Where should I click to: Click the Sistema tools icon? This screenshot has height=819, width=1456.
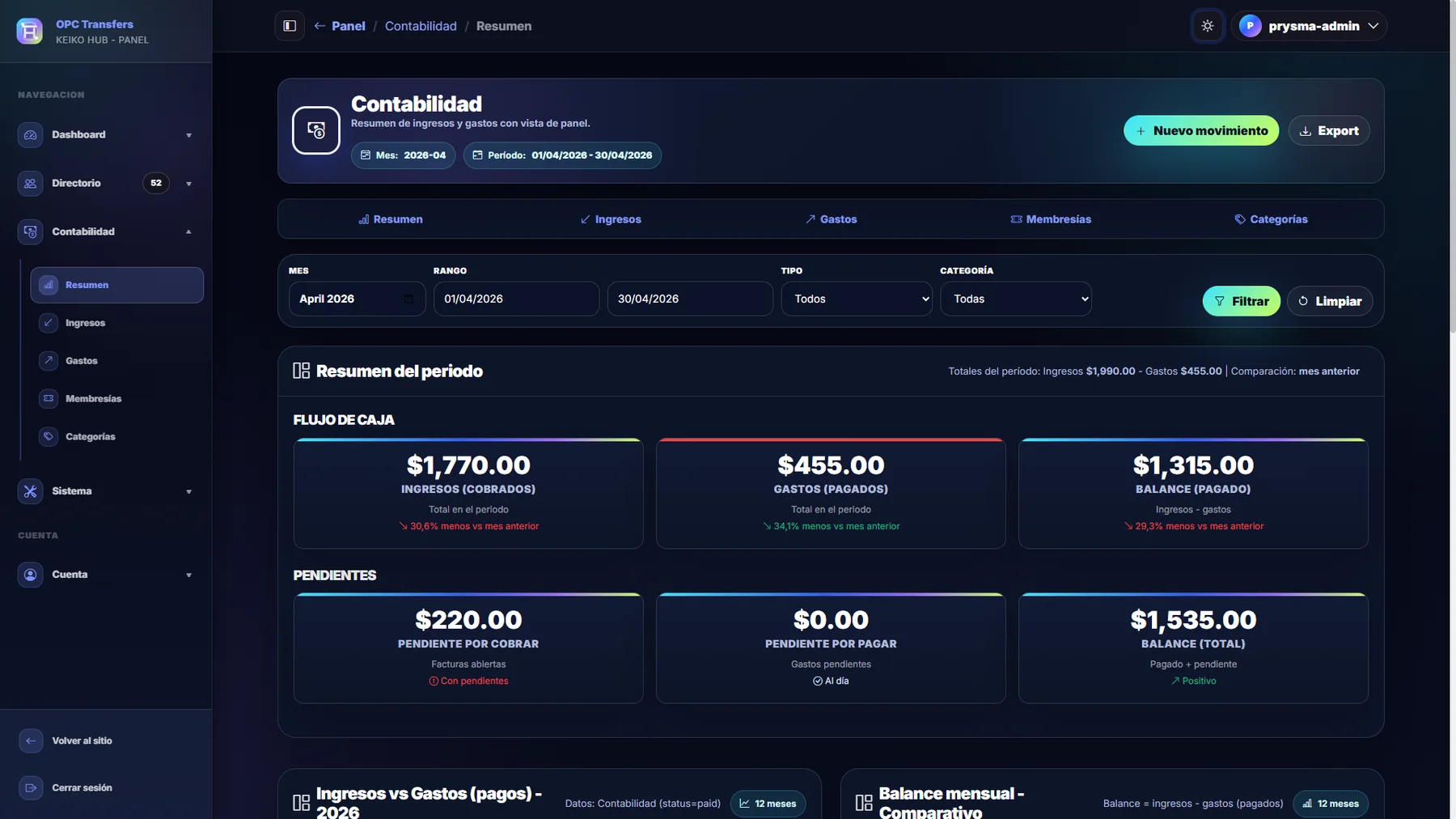[x=30, y=491]
